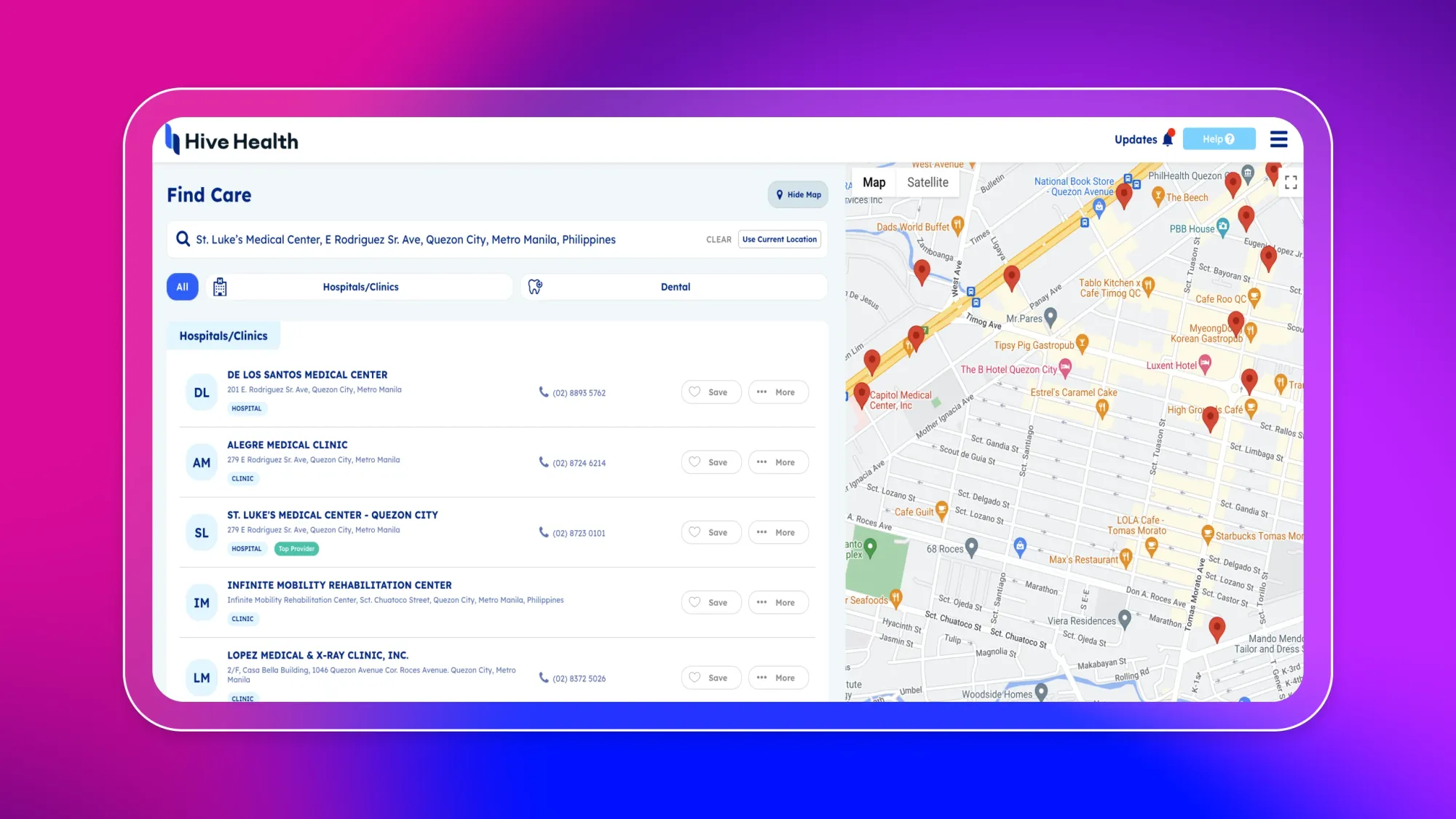Clear the current search query
The image size is (1456, 819).
coord(719,239)
